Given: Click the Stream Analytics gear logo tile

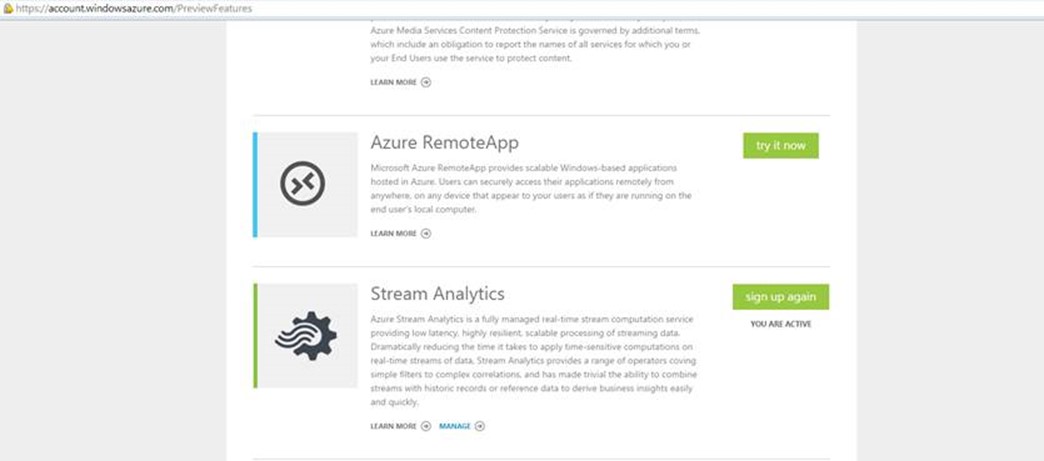Looking at the screenshot, I should tap(307, 336).
